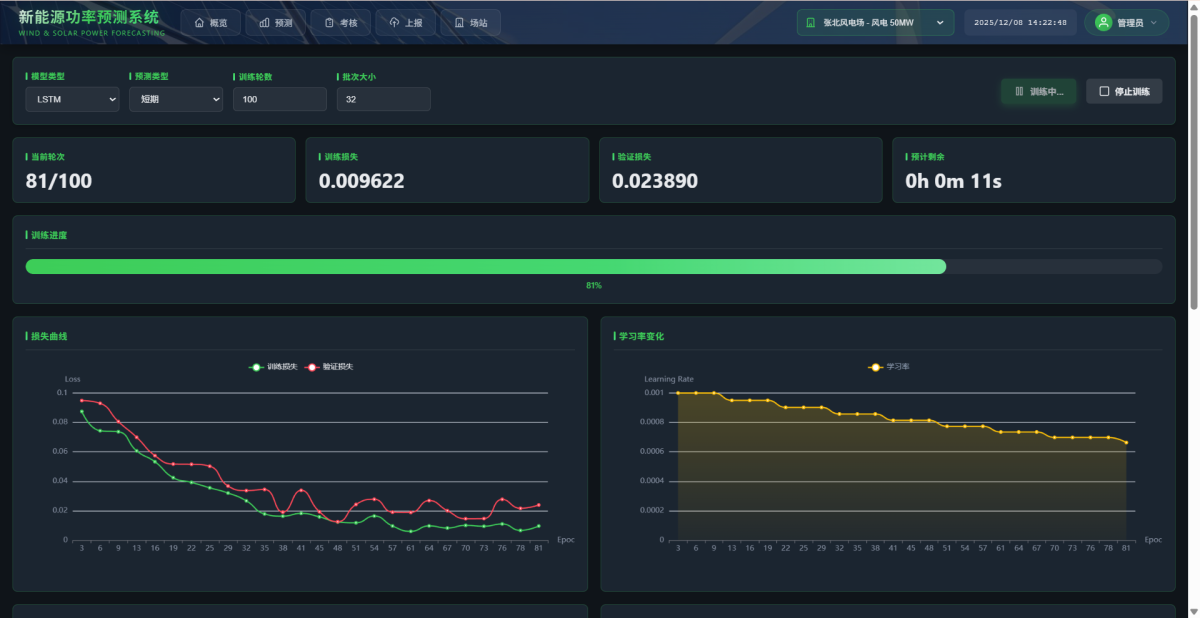Expand the 张北风电场 station selector
The width and height of the screenshot is (1200, 618).
pos(875,22)
